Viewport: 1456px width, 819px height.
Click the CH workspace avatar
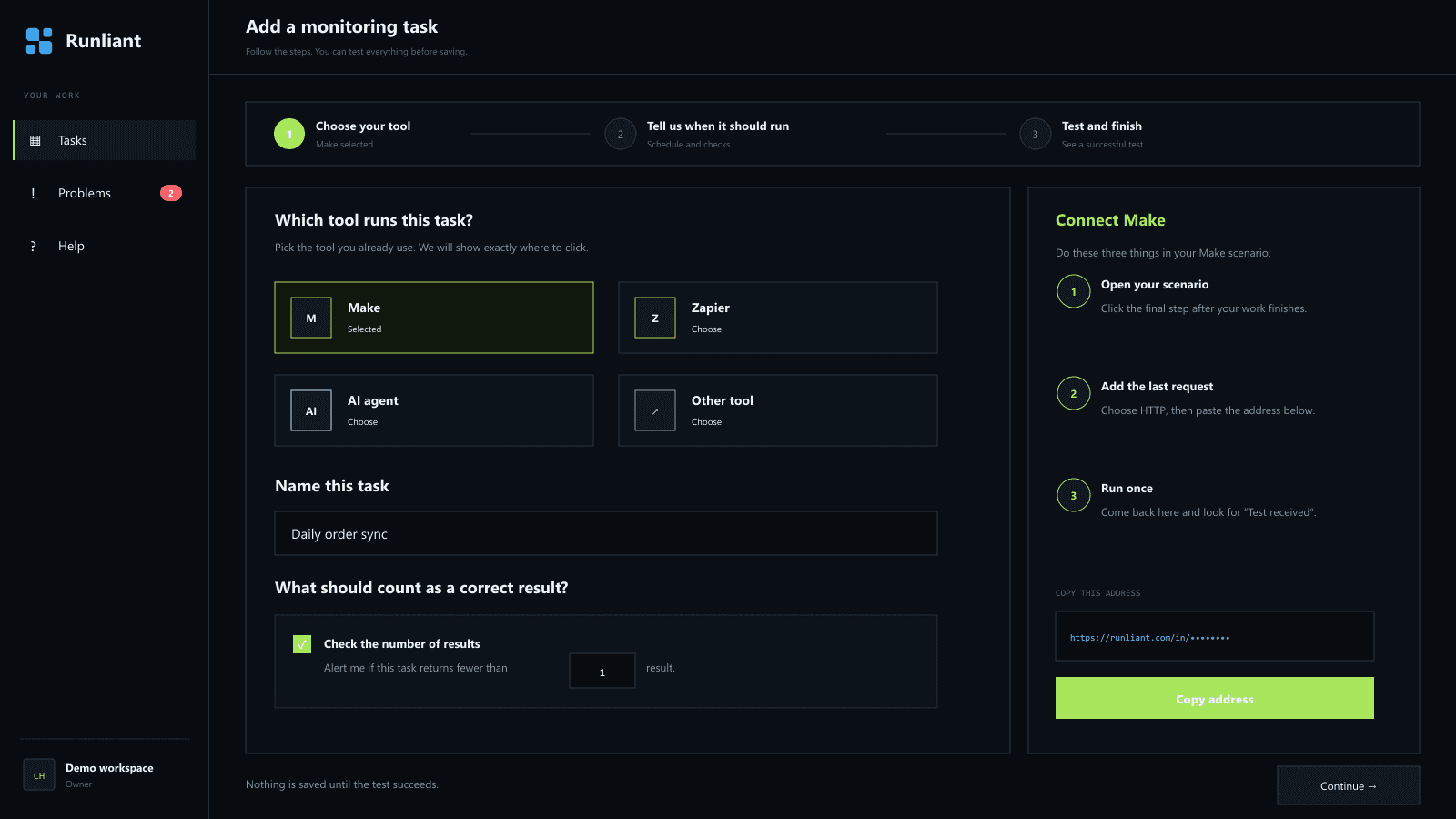tap(39, 775)
